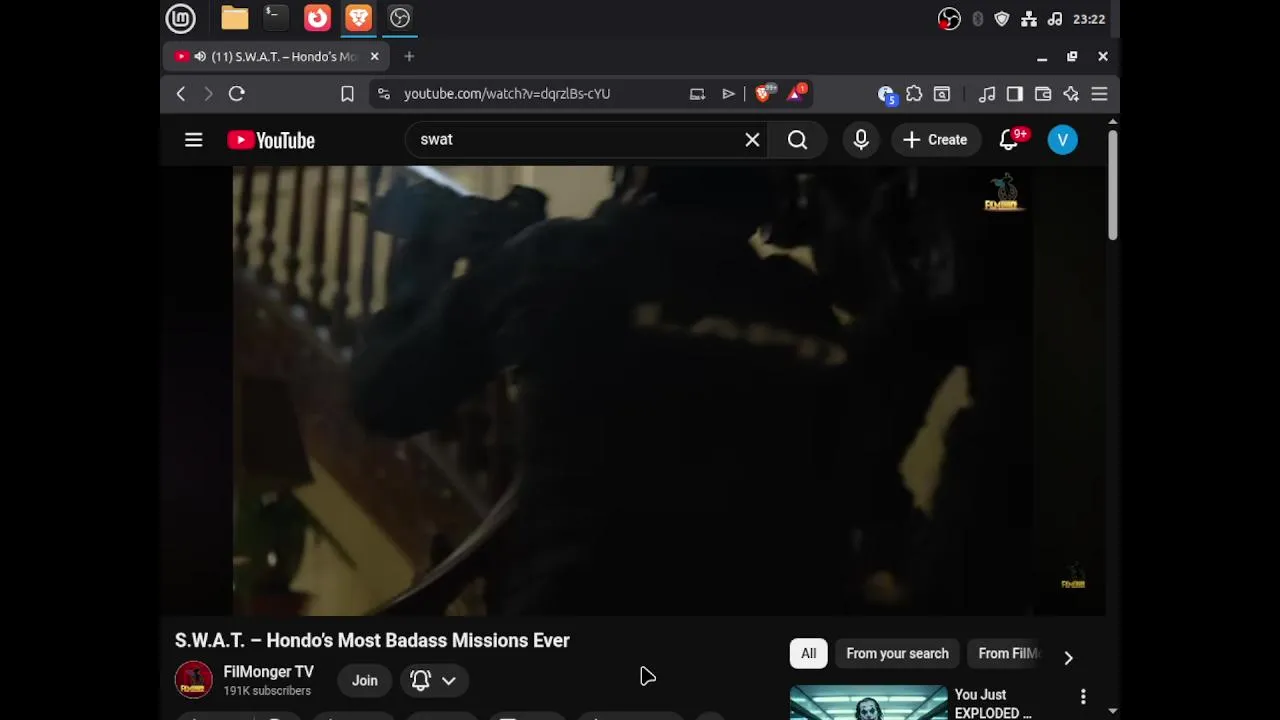Click the youtube.com URL address field
This screenshot has height=720, width=1280.
[507, 94]
